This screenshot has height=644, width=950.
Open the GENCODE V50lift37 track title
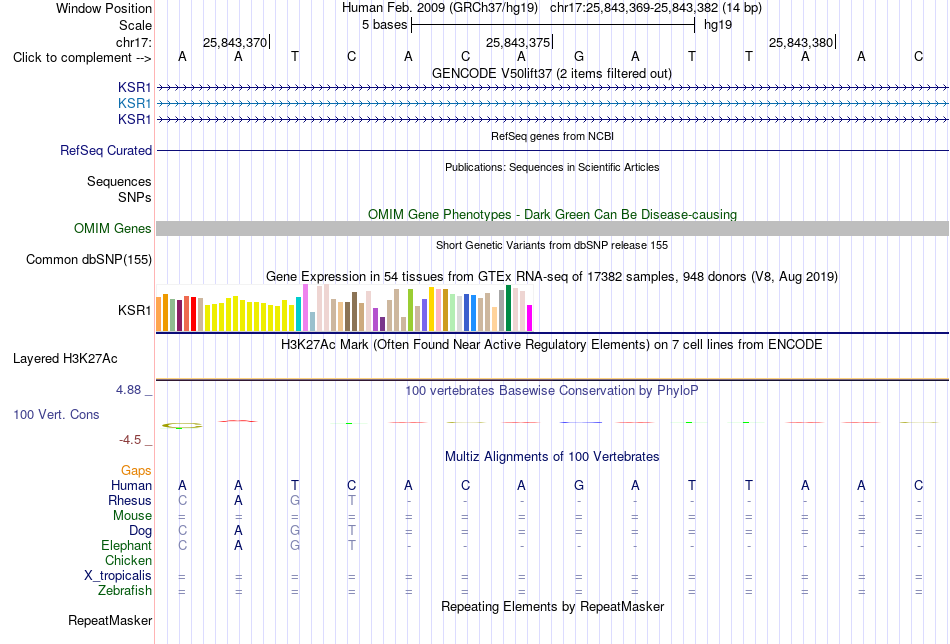point(551,73)
